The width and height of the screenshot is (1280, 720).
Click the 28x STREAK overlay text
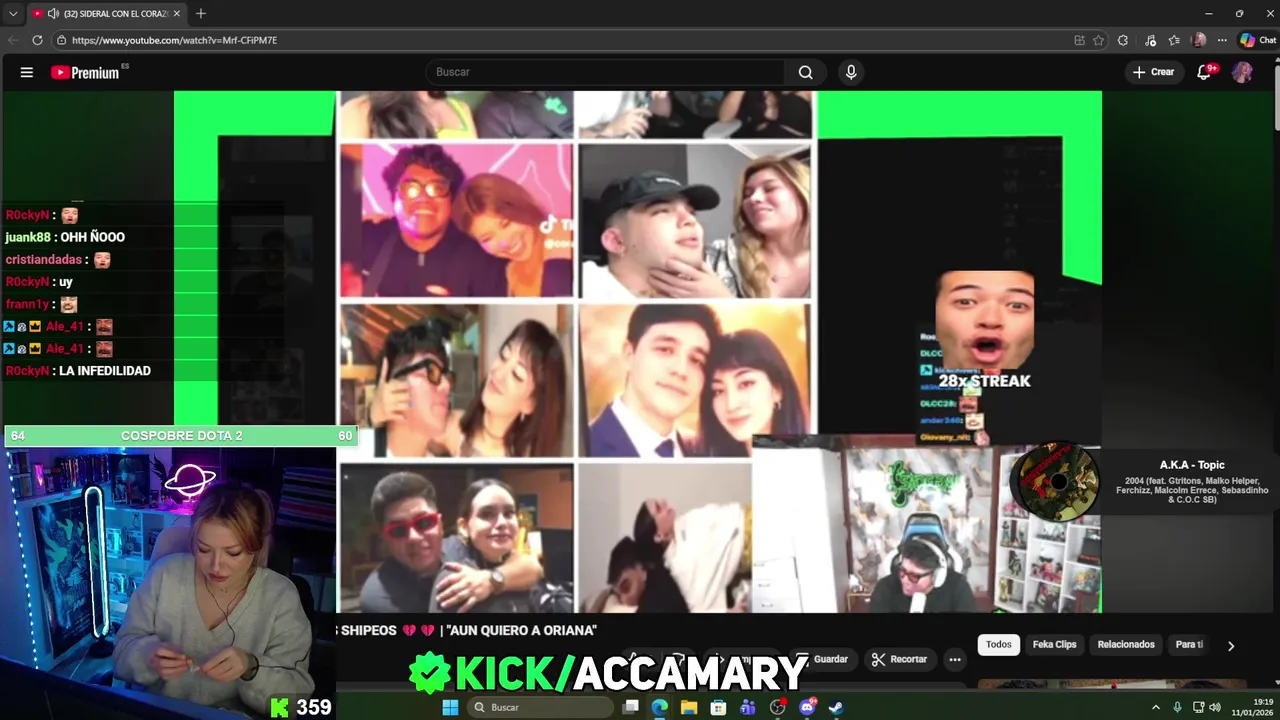tap(984, 381)
